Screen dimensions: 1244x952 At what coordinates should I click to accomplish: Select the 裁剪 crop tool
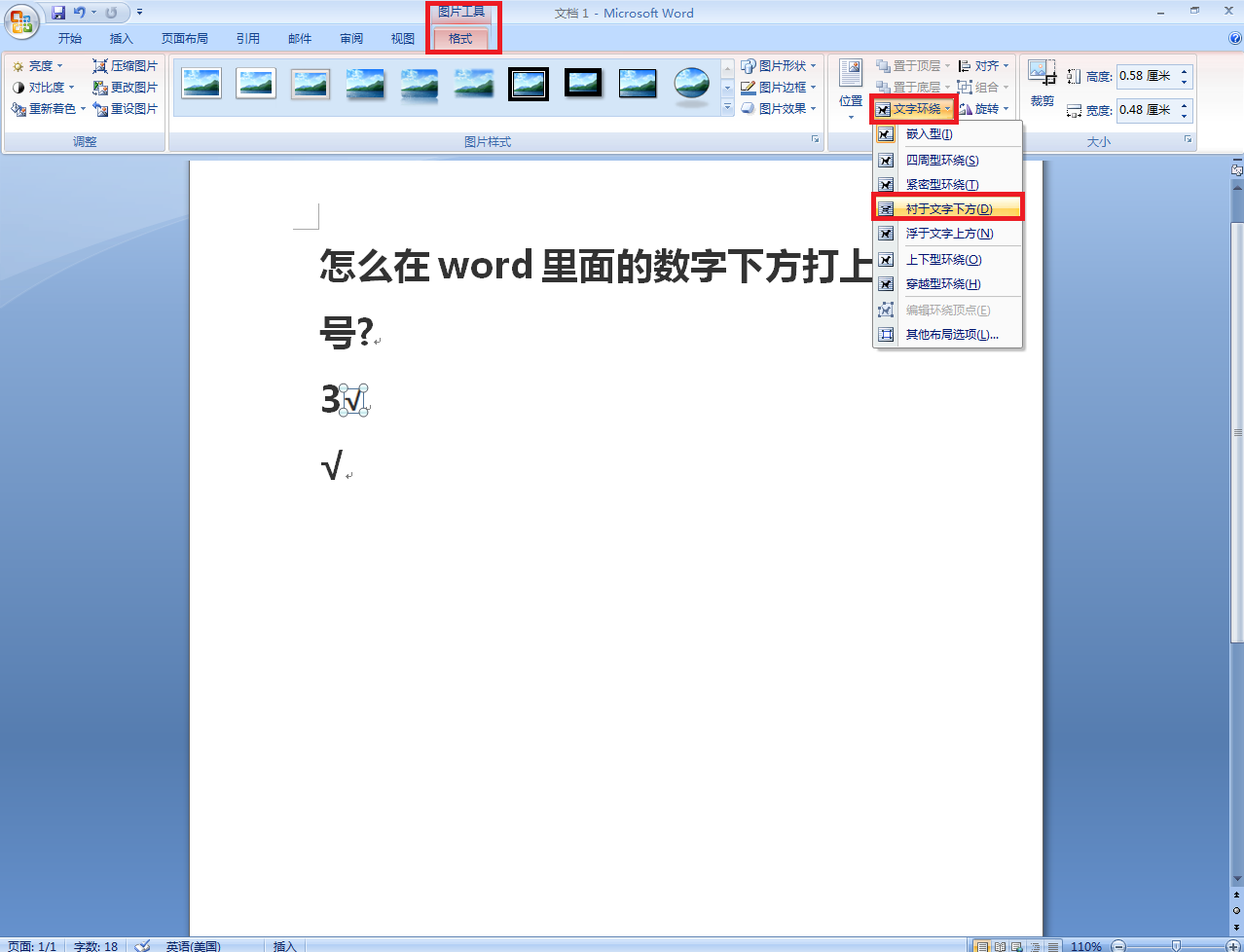[1043, 83]
